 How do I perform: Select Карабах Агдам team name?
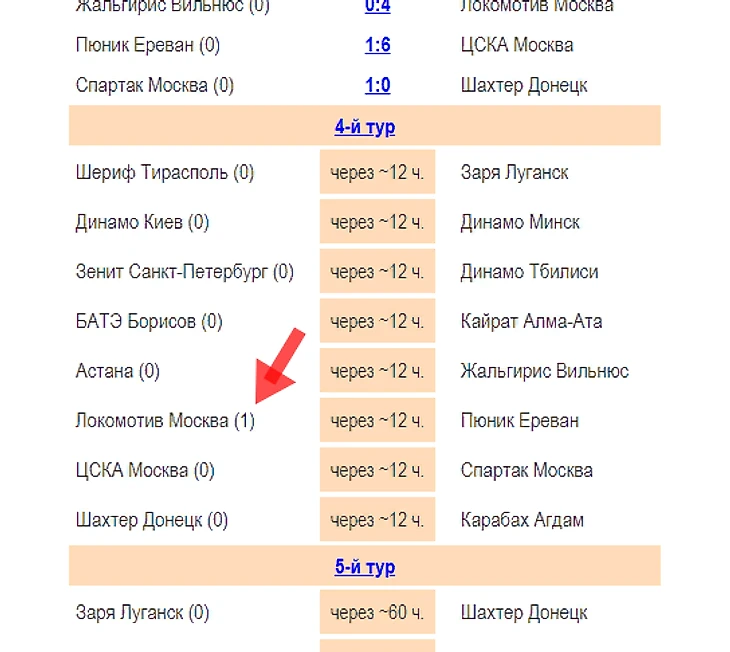(x=522, y=520)
